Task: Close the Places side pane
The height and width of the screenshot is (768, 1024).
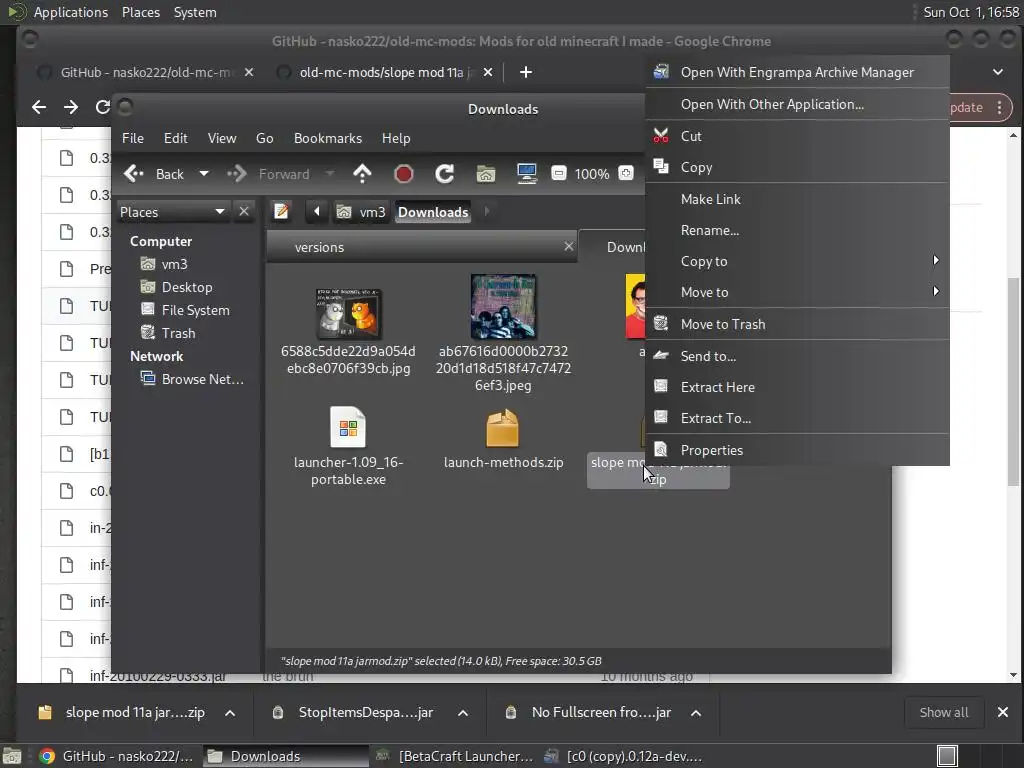Action: click(244, 212)
